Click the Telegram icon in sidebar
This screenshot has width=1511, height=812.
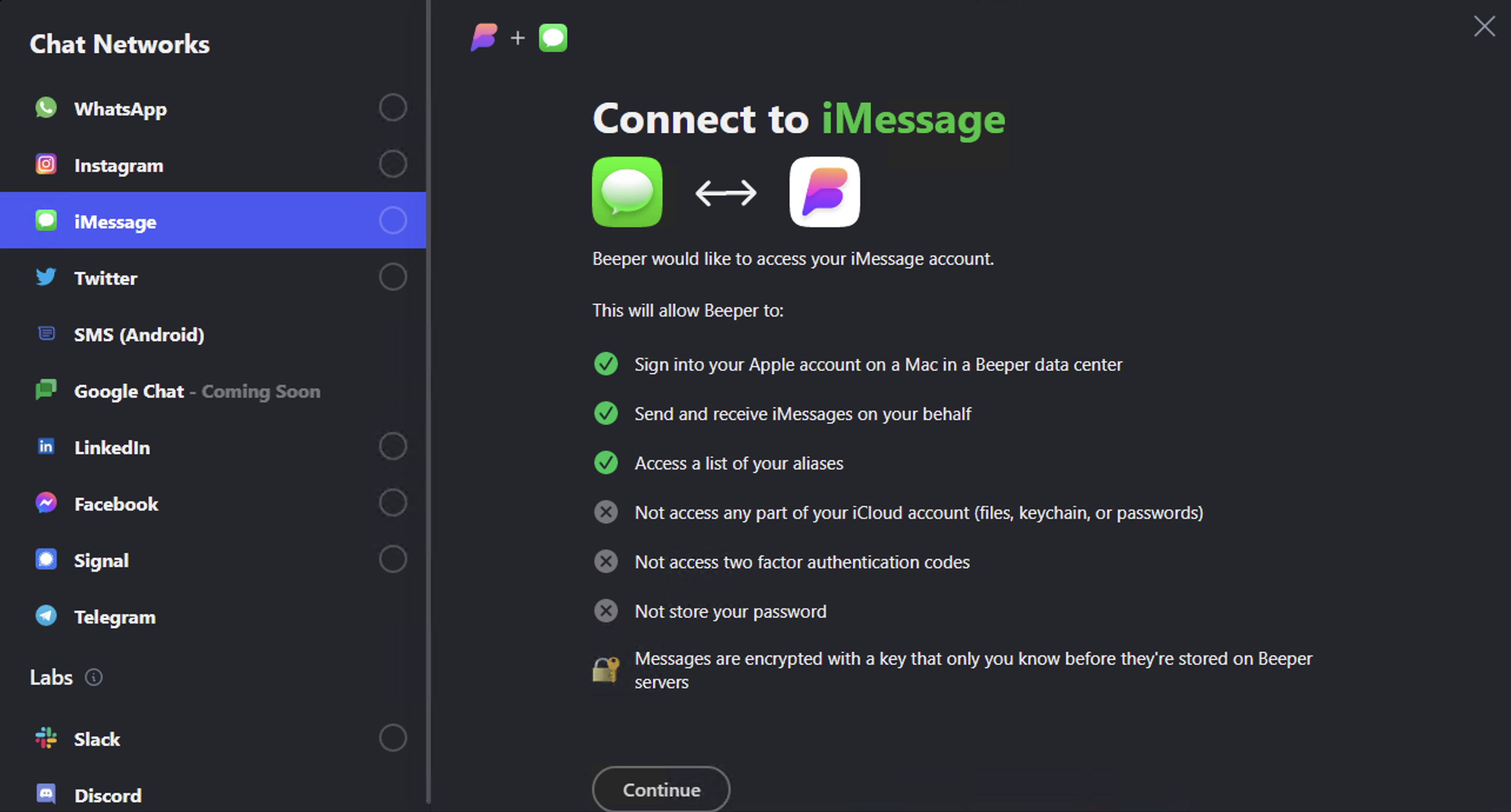[47, 617]
